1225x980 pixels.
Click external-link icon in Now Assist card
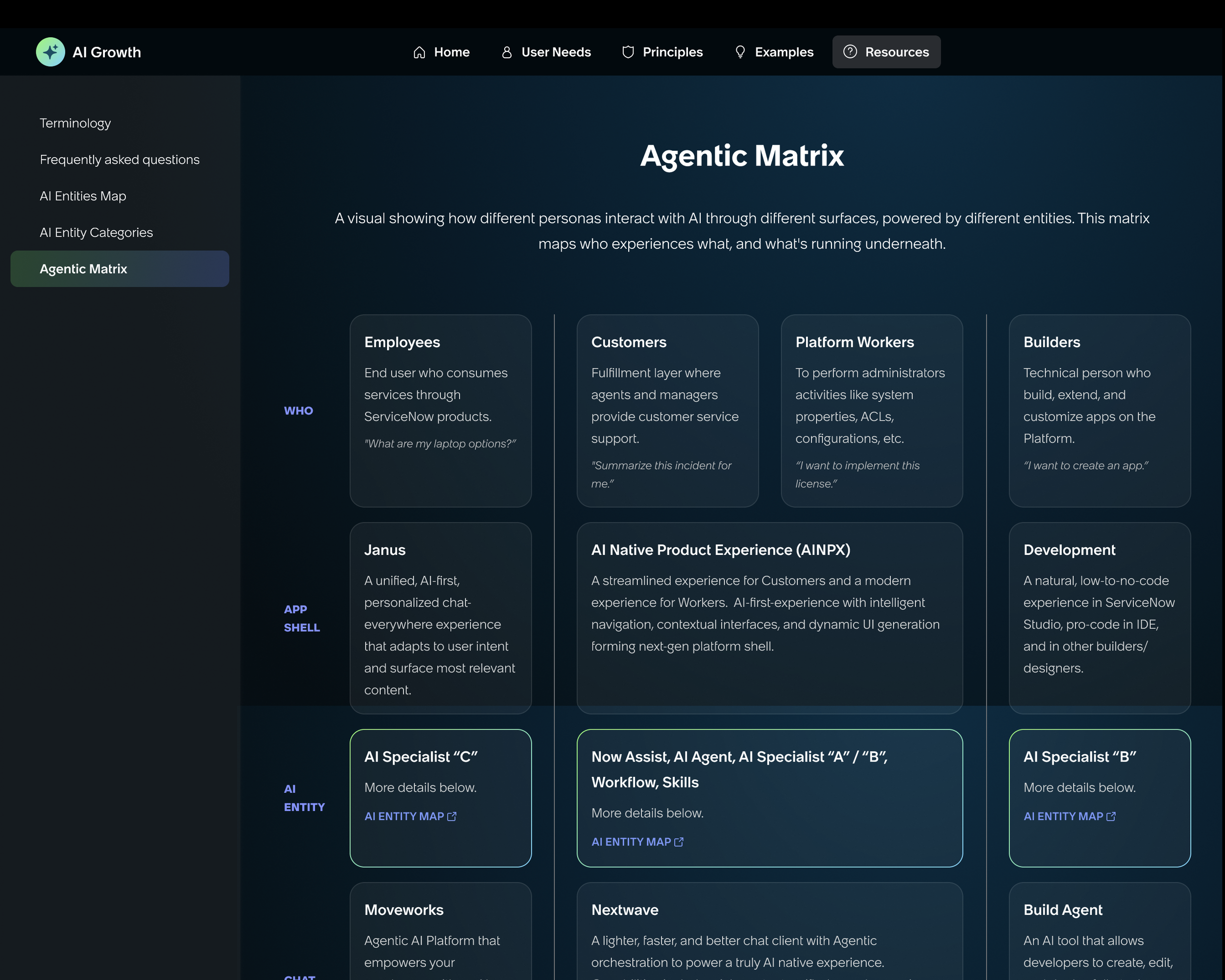[679, 842]
